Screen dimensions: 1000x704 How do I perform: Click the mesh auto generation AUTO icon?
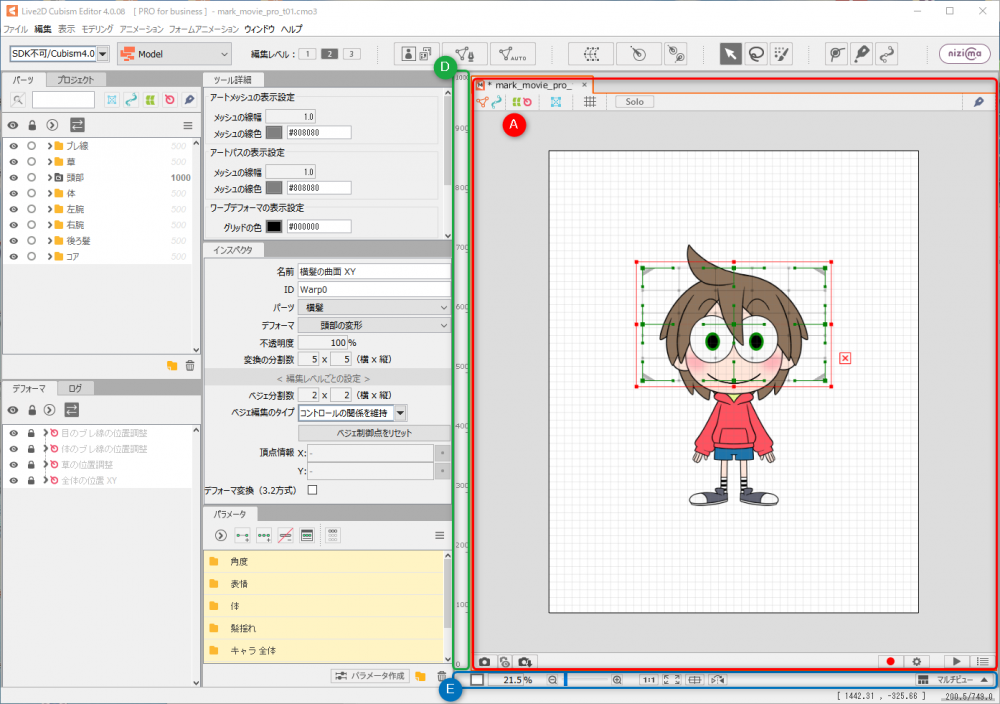tap(513, 54)
